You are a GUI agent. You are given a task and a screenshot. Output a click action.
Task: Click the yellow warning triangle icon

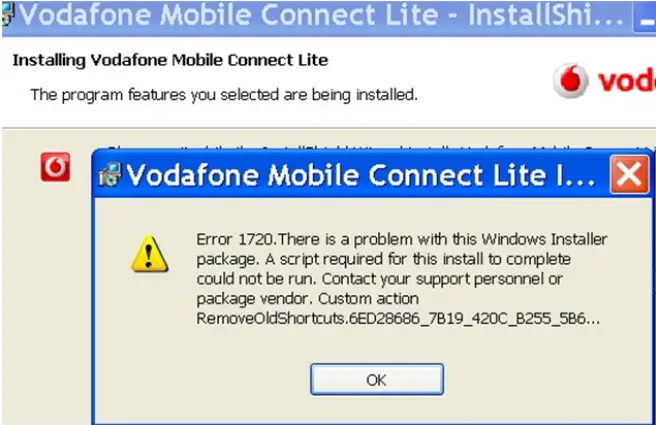pyautogui.click(x=149, y=254)
